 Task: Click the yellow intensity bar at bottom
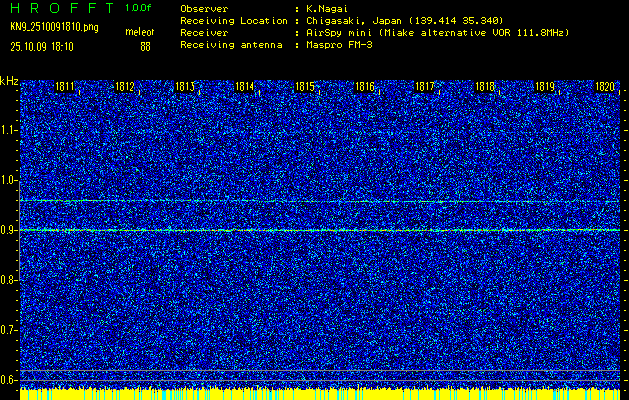320,394
